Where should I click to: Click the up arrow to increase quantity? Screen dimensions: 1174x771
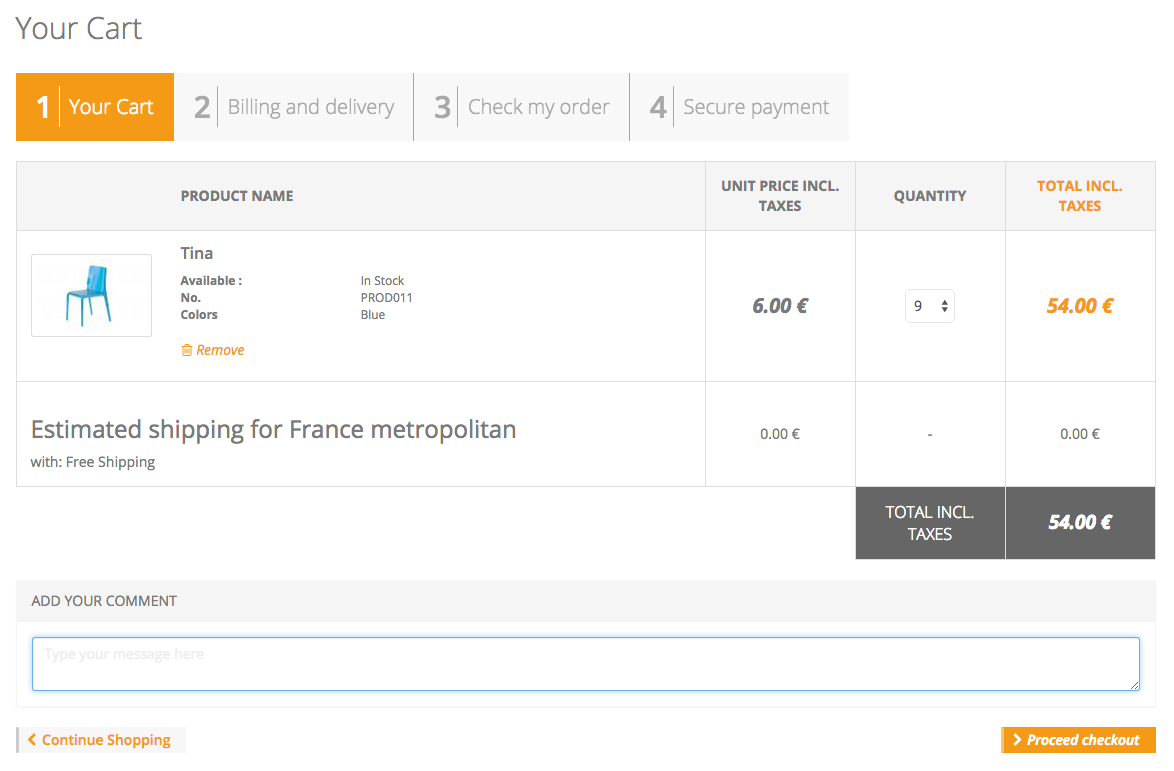pyautogui.click(x=944, y=300)
